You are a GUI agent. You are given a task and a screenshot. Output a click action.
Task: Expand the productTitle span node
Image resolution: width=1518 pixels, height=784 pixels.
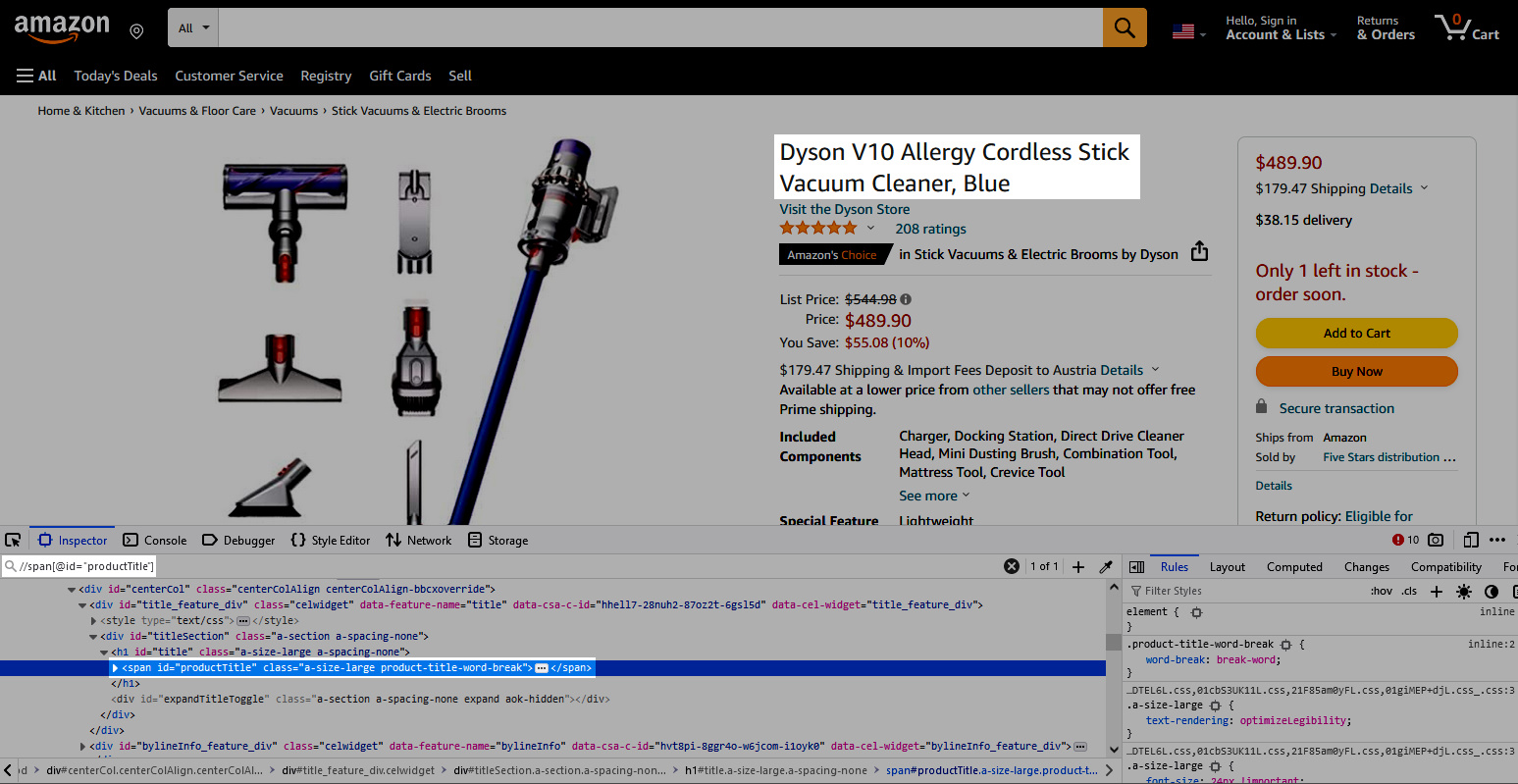(x=116, y=668)
